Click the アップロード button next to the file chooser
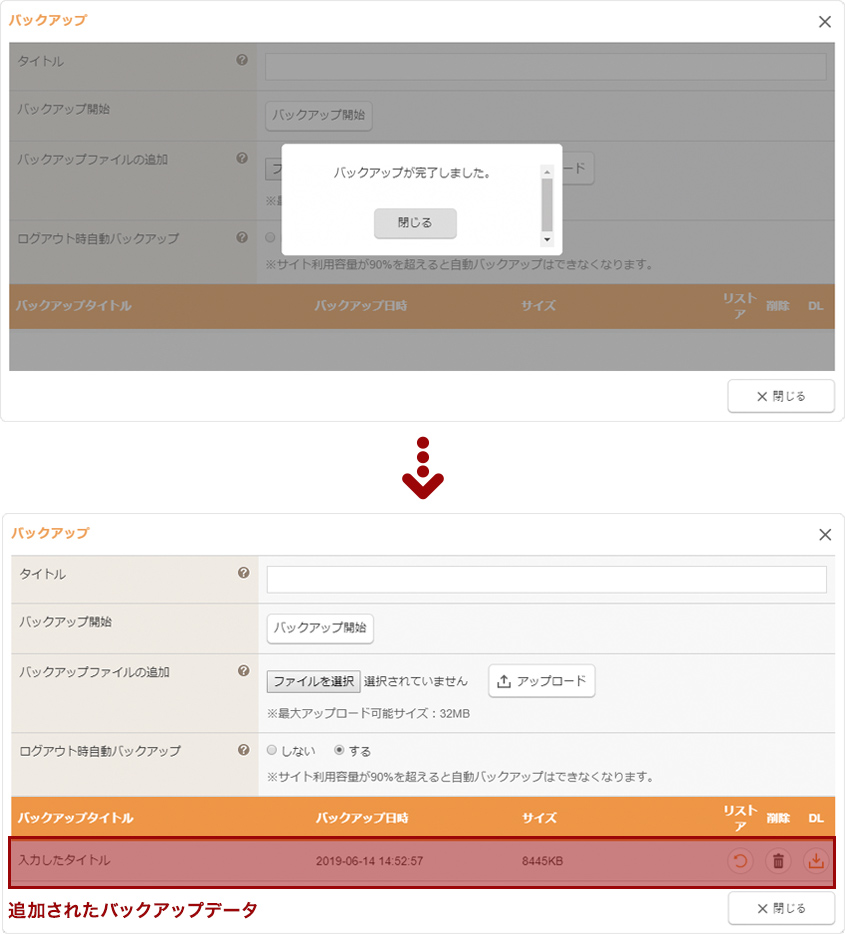Viewport: 845px width, 934px height. tap(542, 681)
